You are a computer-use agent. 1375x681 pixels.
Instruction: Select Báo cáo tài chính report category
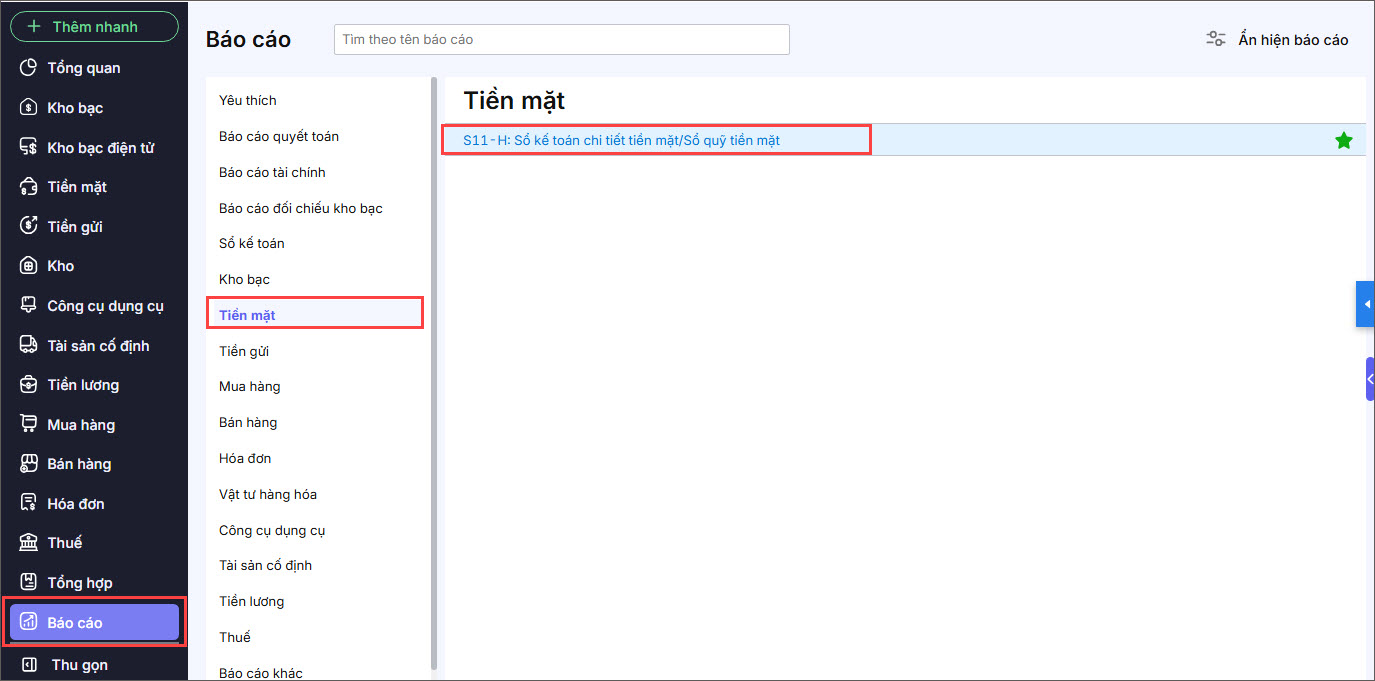pyautogui.click(x=272, y=172)
